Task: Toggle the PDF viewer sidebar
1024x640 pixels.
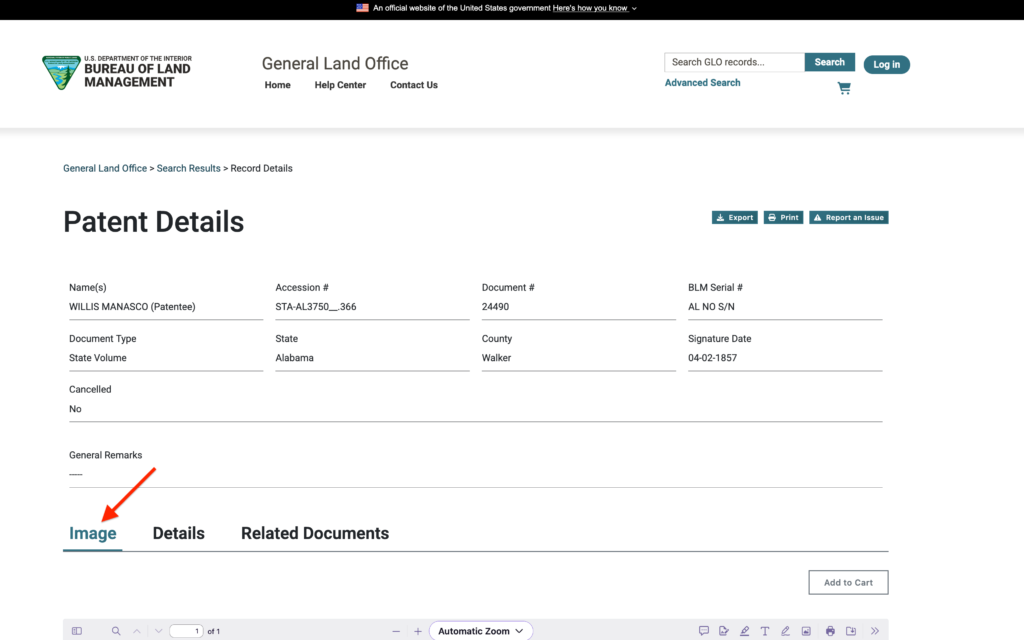Action: click(x=77, y=631)
